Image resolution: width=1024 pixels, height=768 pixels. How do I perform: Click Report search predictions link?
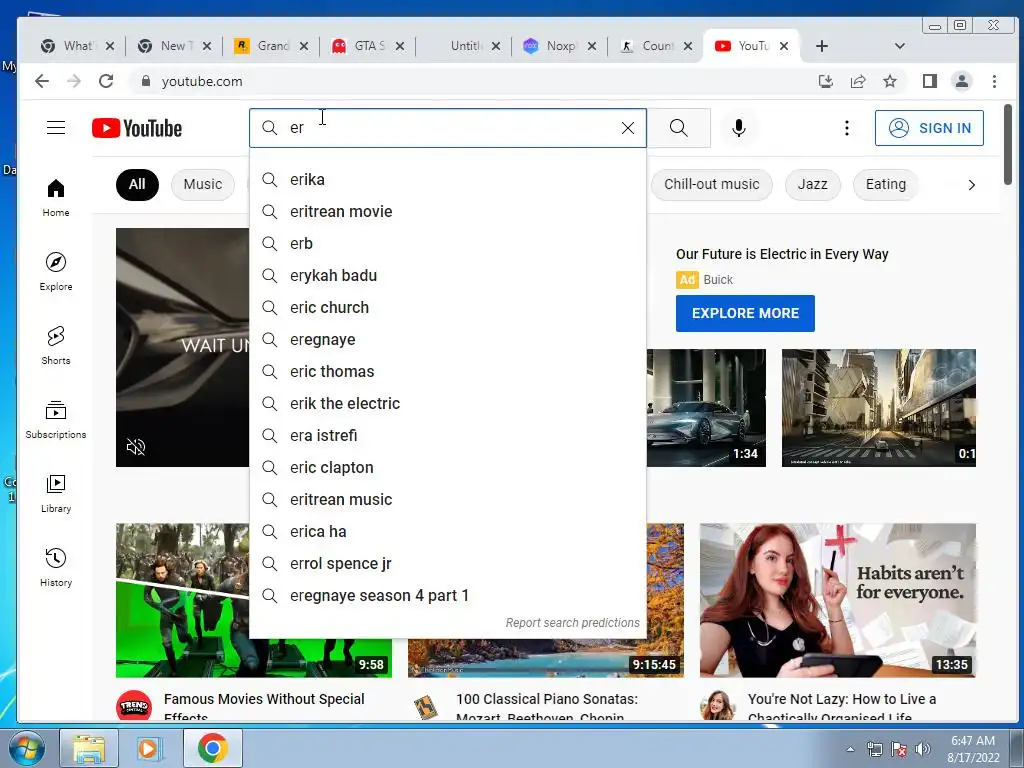click(572, 623)
